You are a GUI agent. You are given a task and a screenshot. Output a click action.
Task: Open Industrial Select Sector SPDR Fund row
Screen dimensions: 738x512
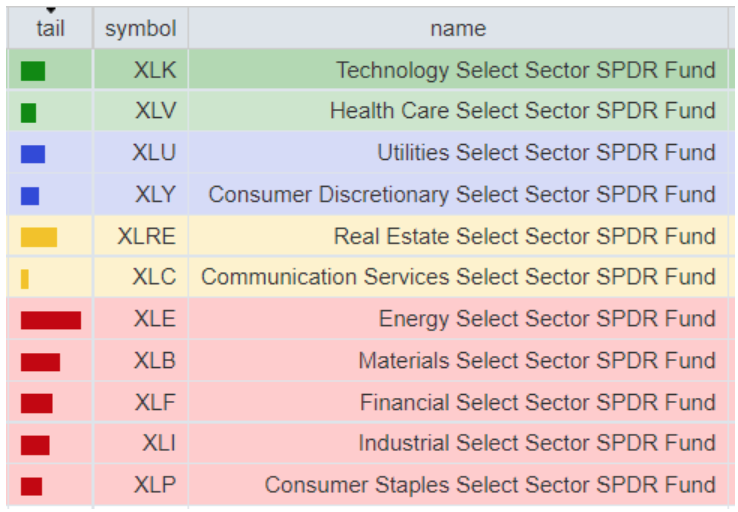coord(537,443)
